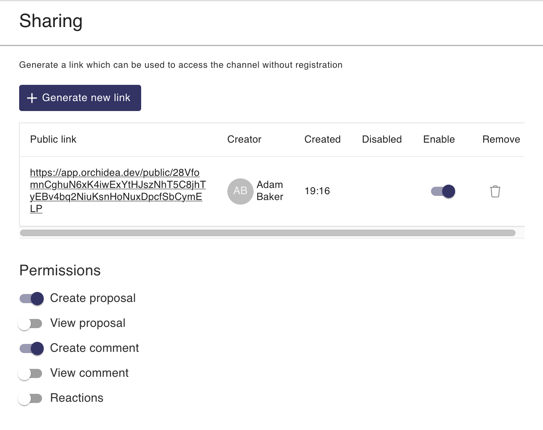The height and width of the screenshot is (430, 543).
Task: Click the Created column header
Action: tap(322, 139)
